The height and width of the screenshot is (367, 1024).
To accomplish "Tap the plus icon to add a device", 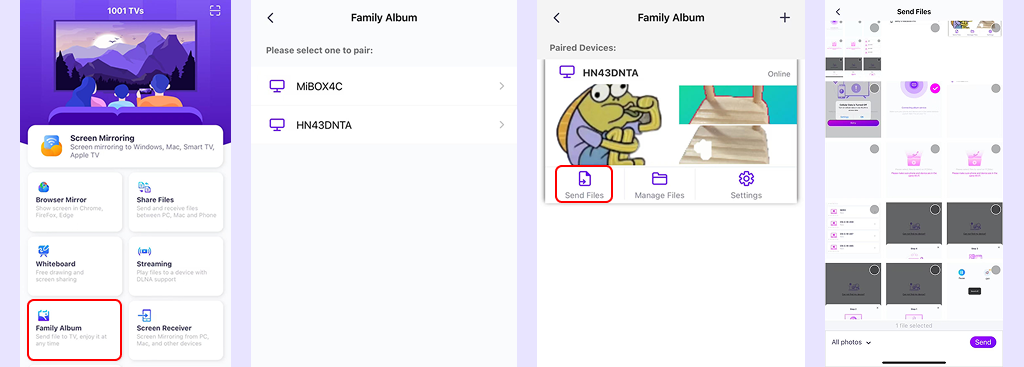I will click(x=785, y=18).
